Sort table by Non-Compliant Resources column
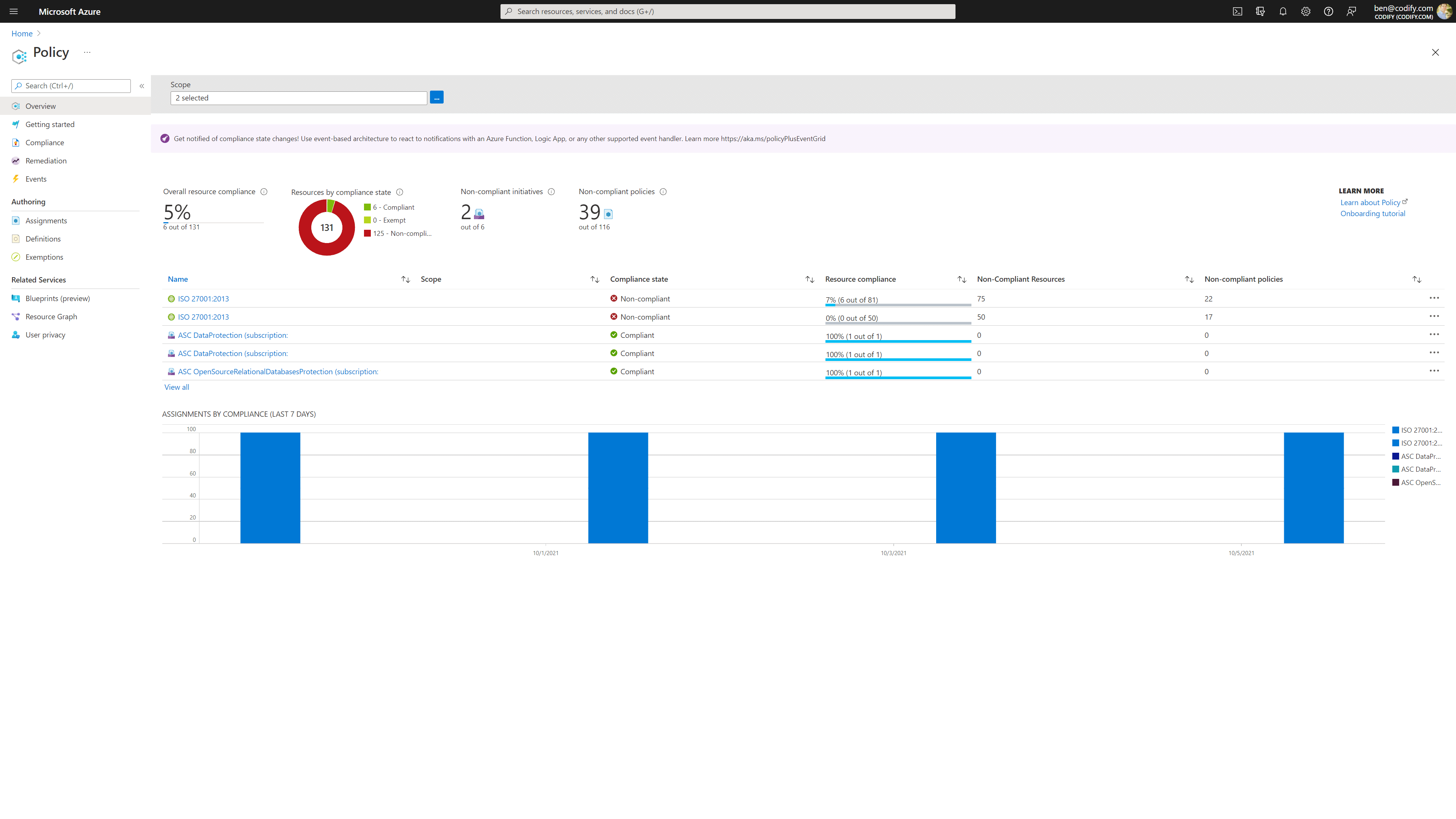 tap(1189, 279)
